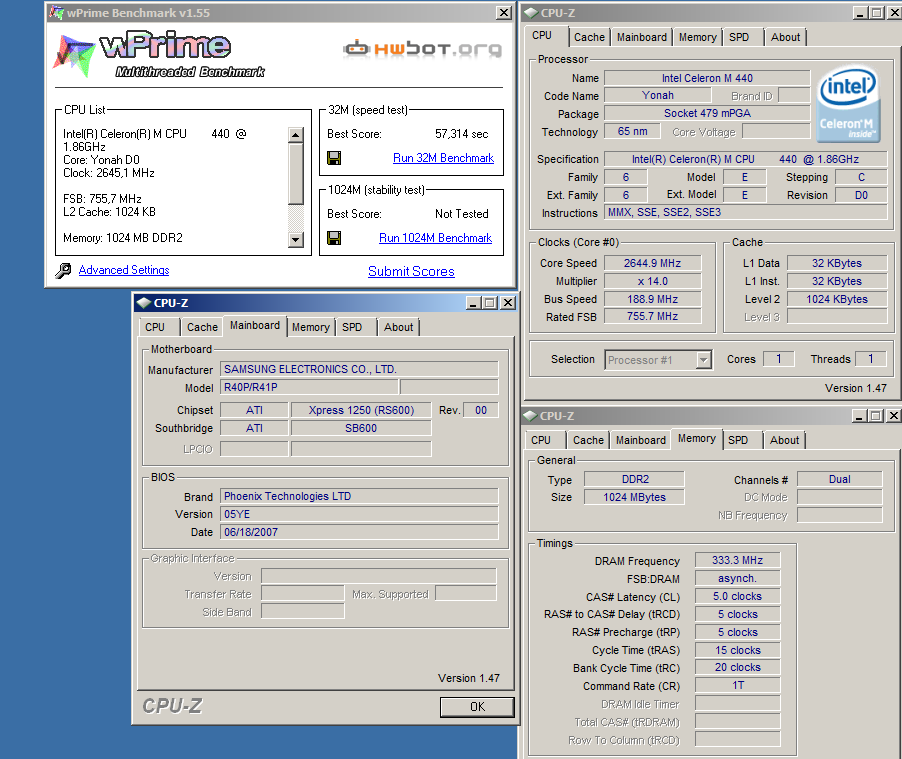The width and height of the screenshot is (902, 759).
Task: Switch to Memory tab in top CPU-Z window
Action: click(697, 37)
